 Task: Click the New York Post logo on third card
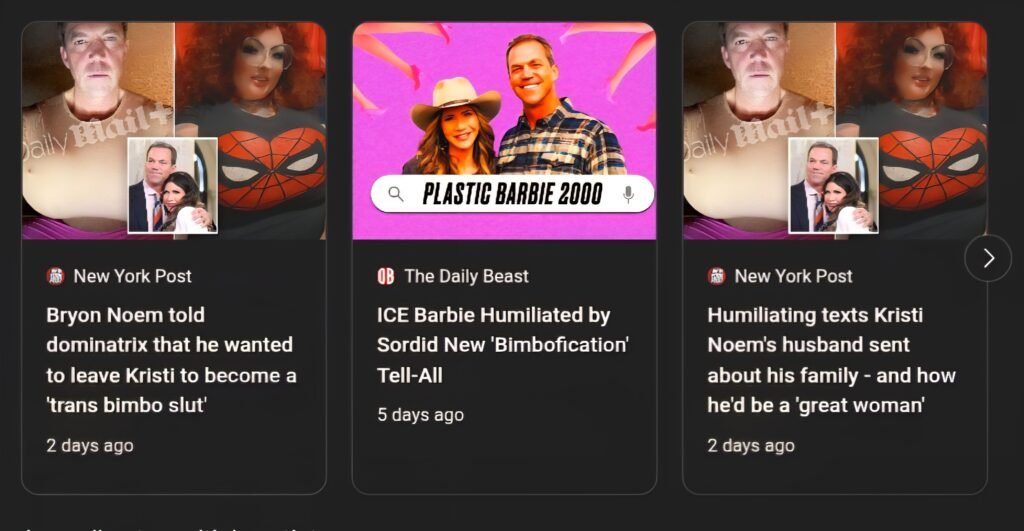(x=716, y=276)
